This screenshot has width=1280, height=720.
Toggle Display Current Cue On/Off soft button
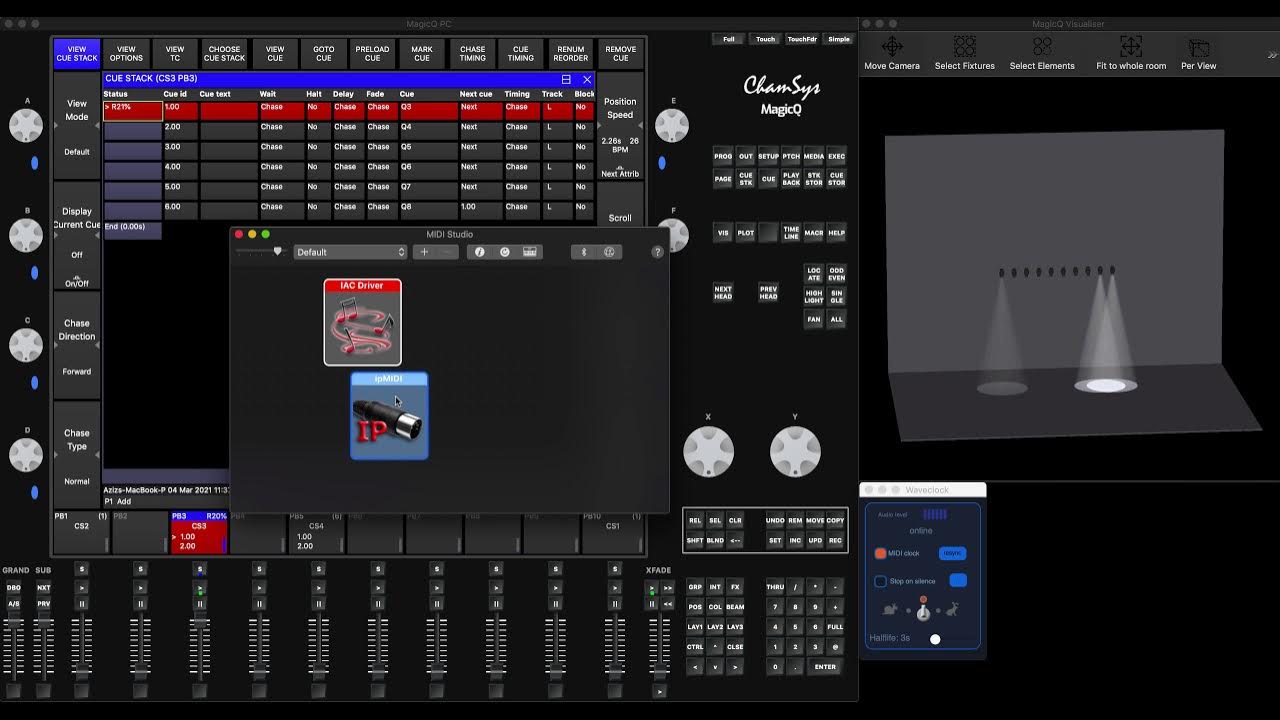[77, 236]
